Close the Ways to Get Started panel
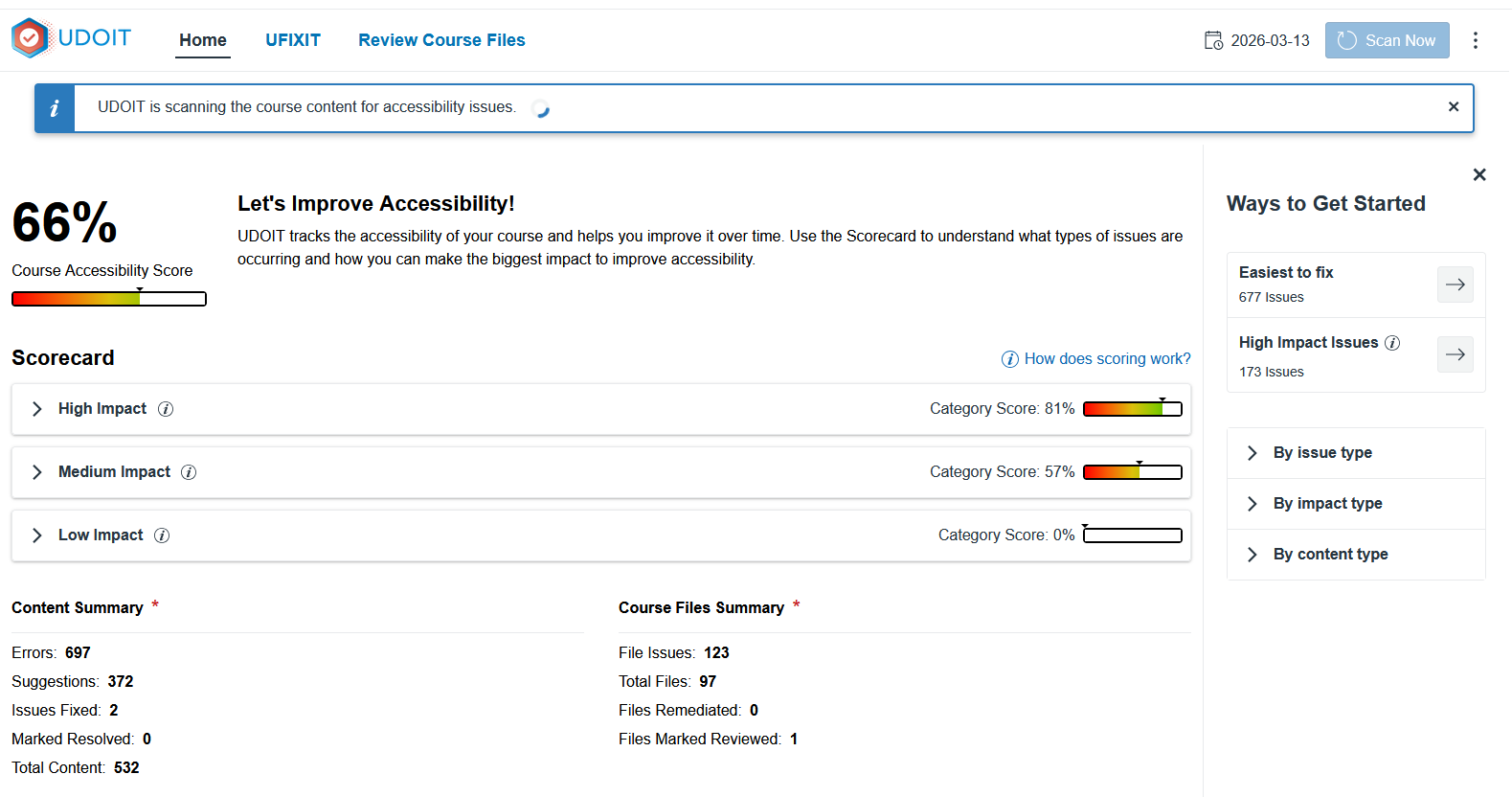Screen dimensions: 1512x797 coord(1479,174)
